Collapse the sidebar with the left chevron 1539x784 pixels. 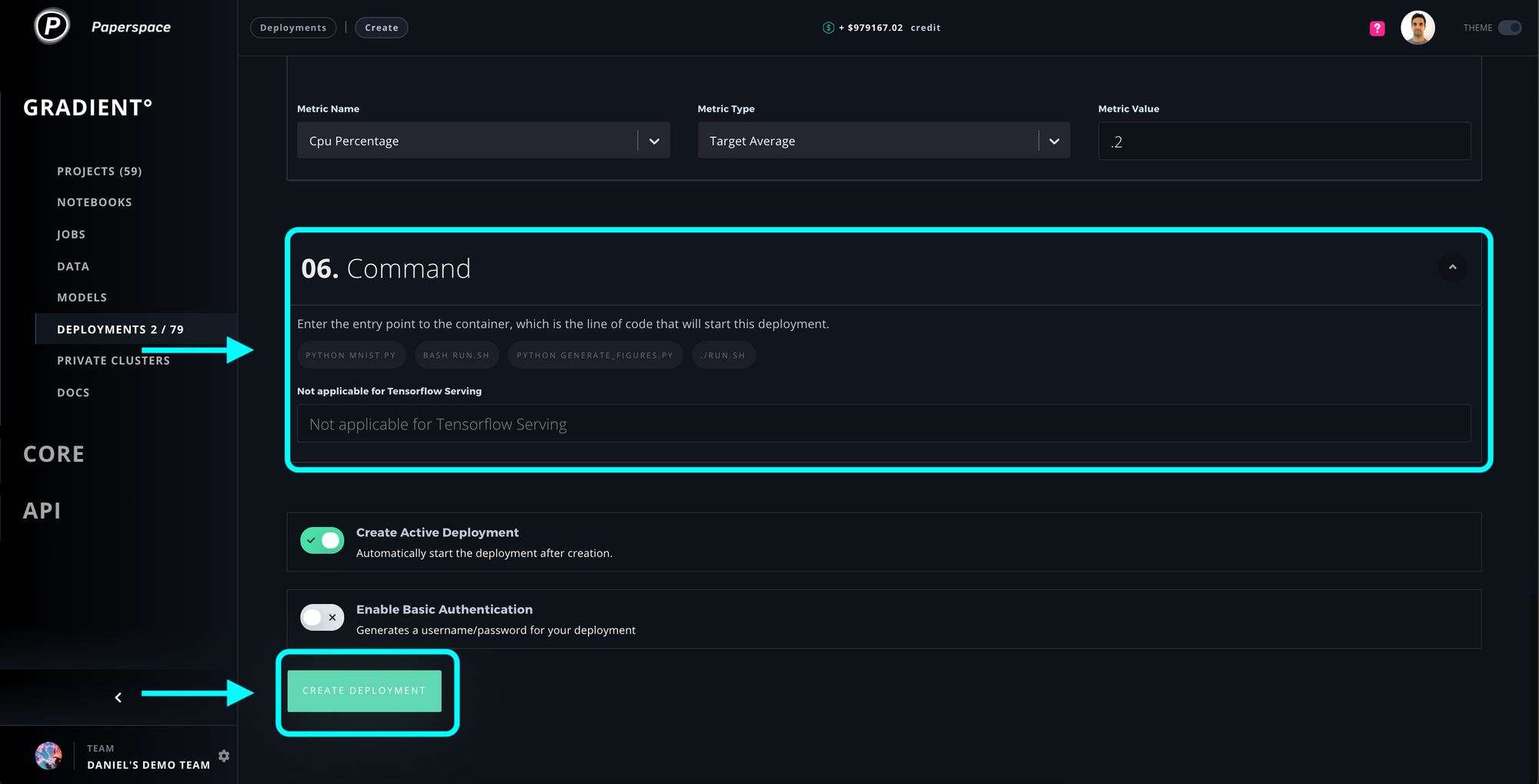118,697
